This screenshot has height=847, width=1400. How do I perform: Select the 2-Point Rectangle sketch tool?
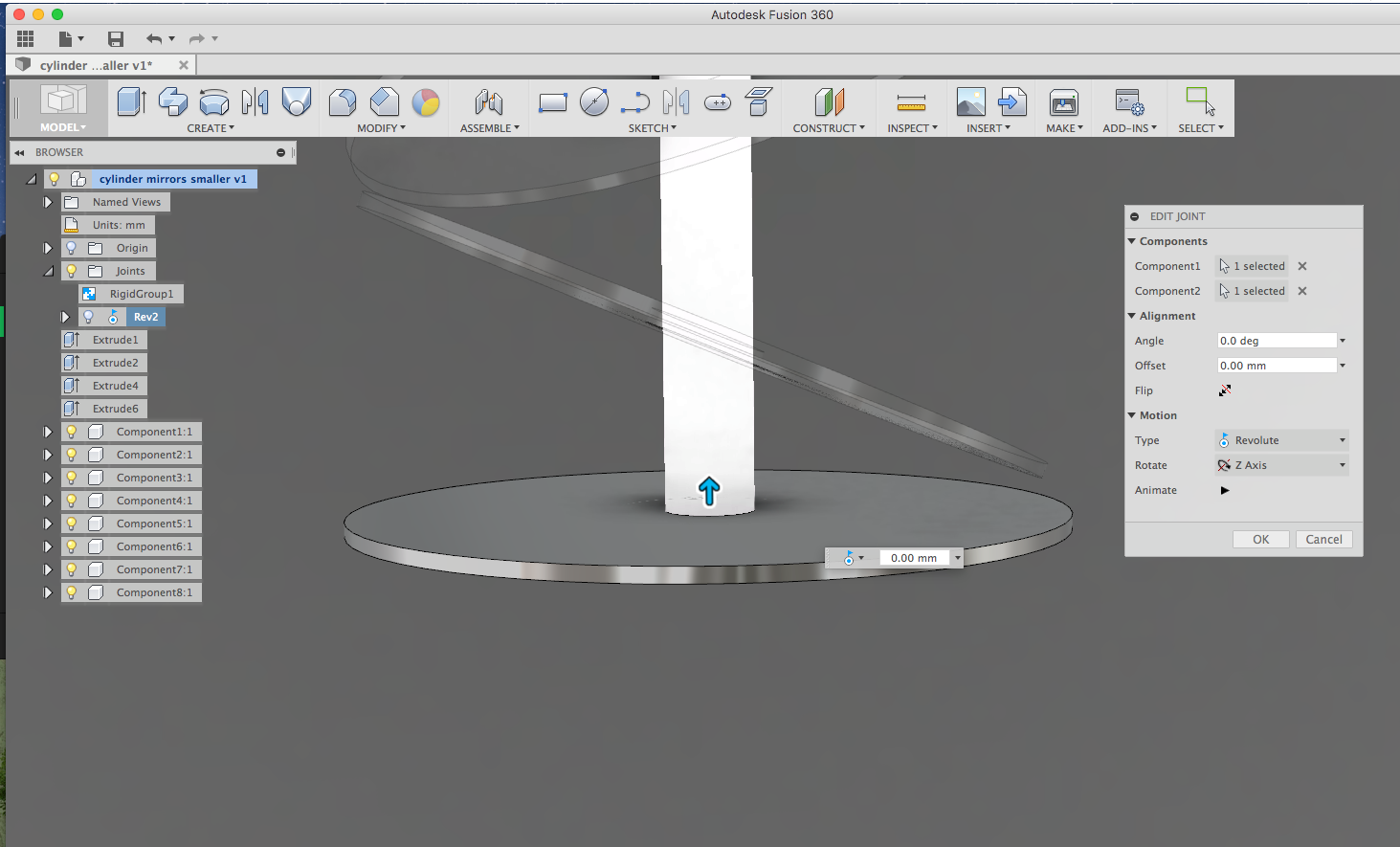(x=553, y=102)
